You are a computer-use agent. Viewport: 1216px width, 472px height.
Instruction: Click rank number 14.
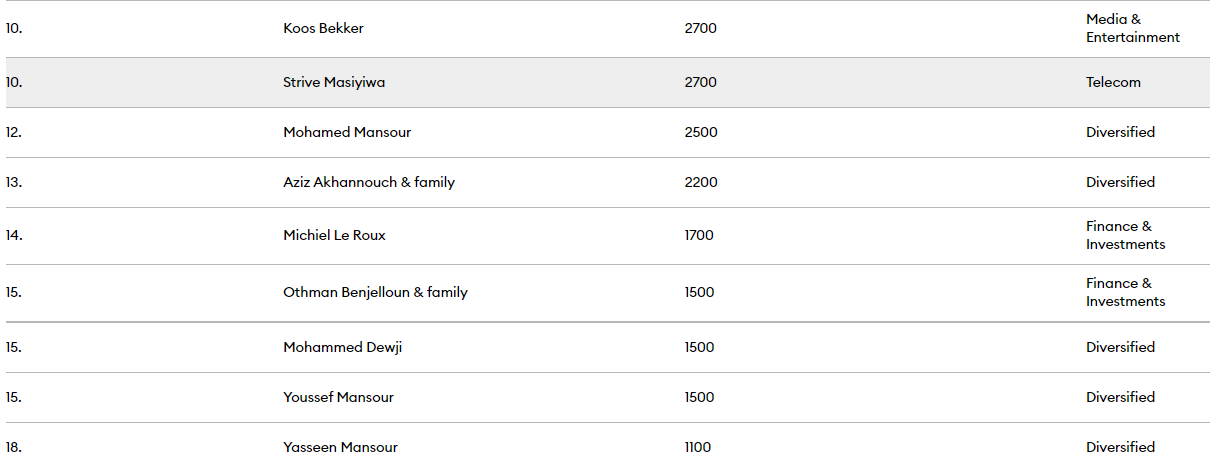click(14, 235)
